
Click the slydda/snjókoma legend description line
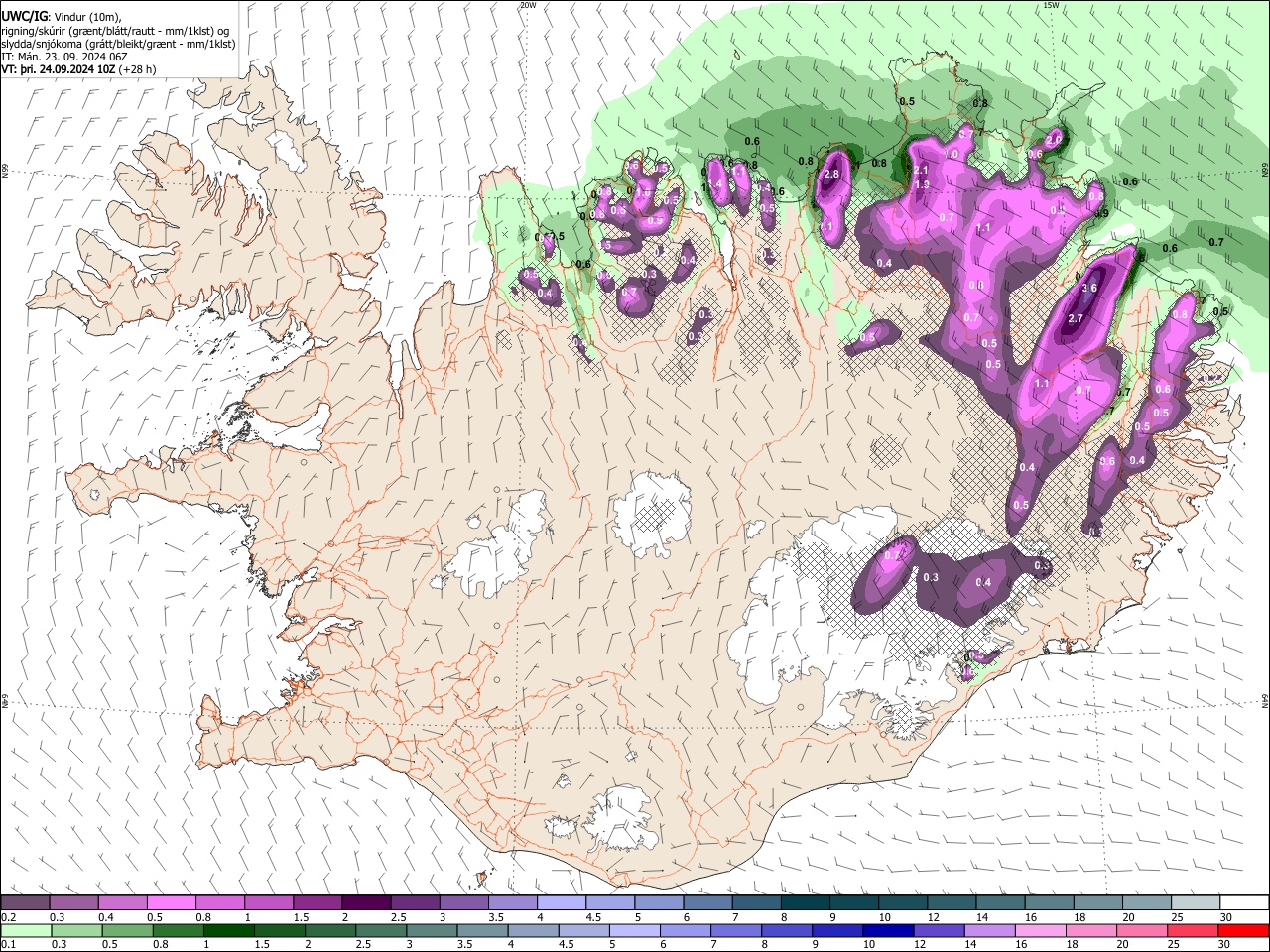[118, 44]
